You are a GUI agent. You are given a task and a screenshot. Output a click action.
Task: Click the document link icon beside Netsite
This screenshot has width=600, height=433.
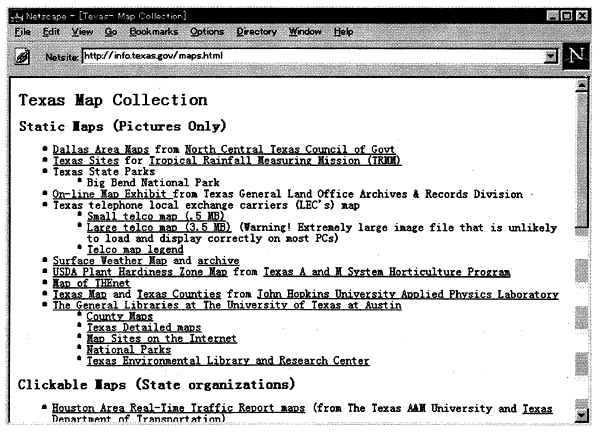[22, 57]
